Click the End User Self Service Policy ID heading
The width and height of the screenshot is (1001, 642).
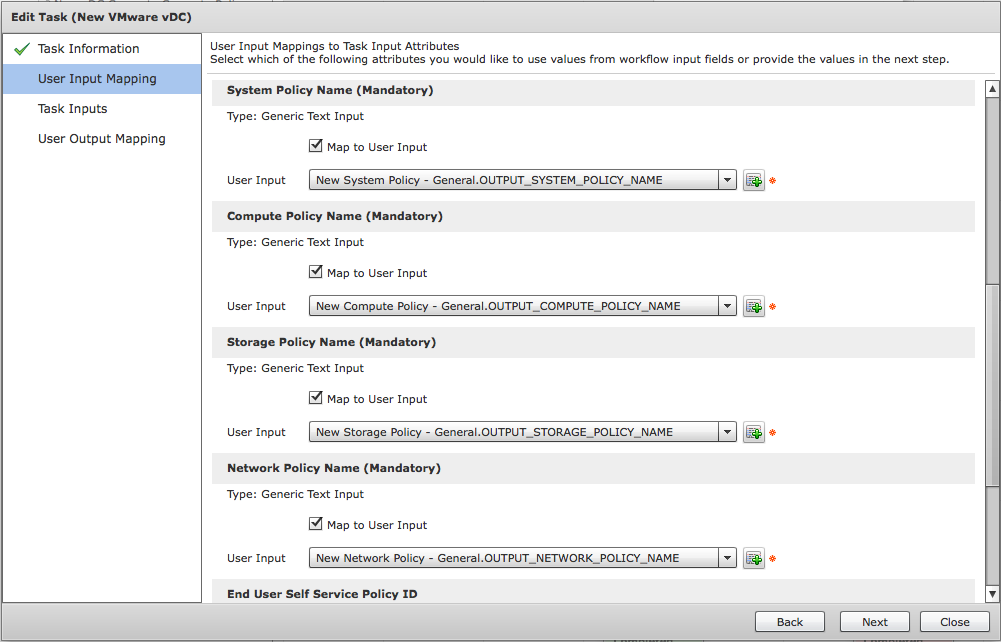[x=322, y=594]
